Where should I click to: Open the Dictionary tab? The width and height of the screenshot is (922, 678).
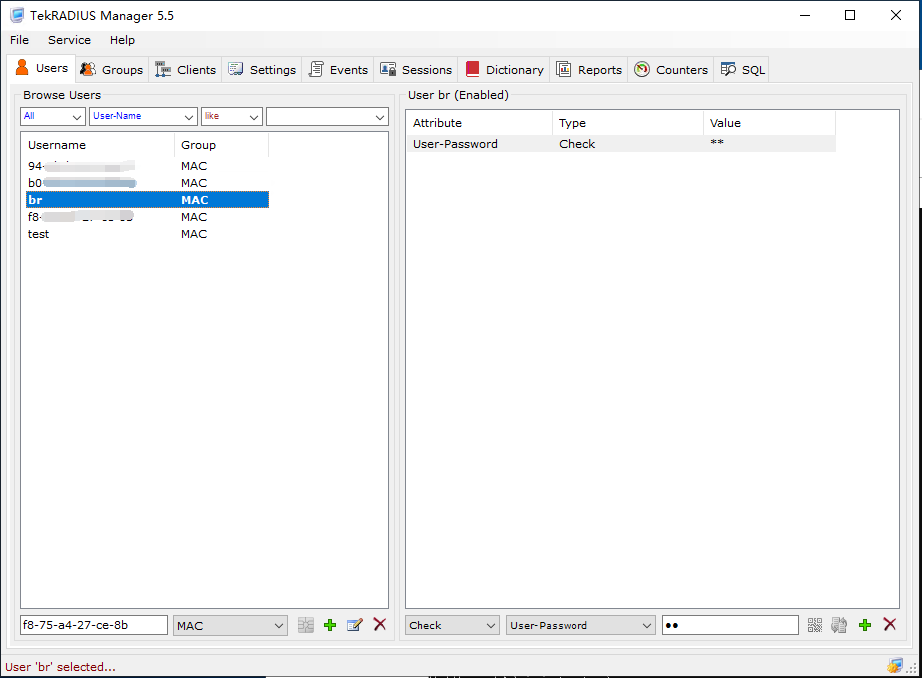504,69
